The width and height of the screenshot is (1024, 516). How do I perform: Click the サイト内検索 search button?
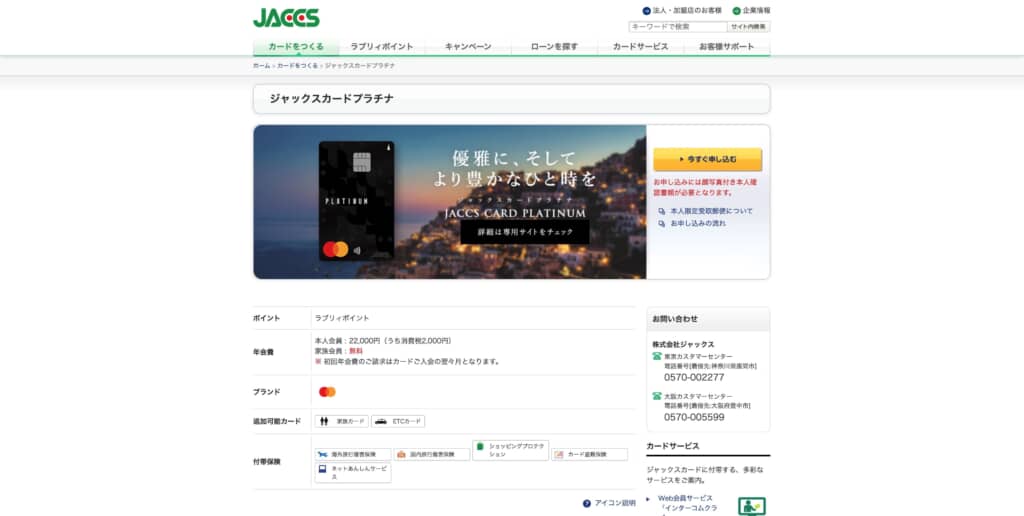pos(748,27)
